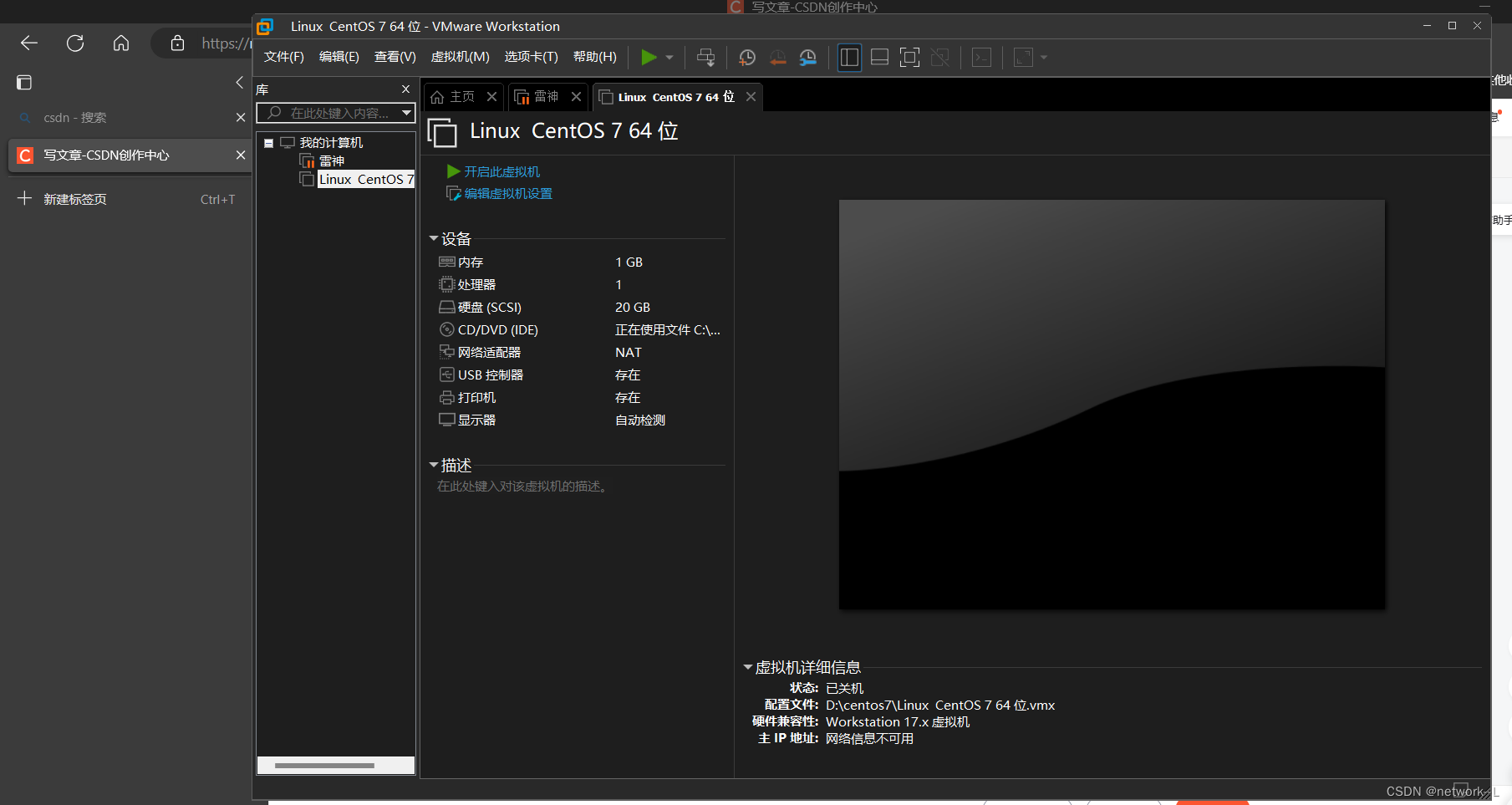Open the stretch display dropdown arrow
1512x805 pixels.
(1044, 58)
